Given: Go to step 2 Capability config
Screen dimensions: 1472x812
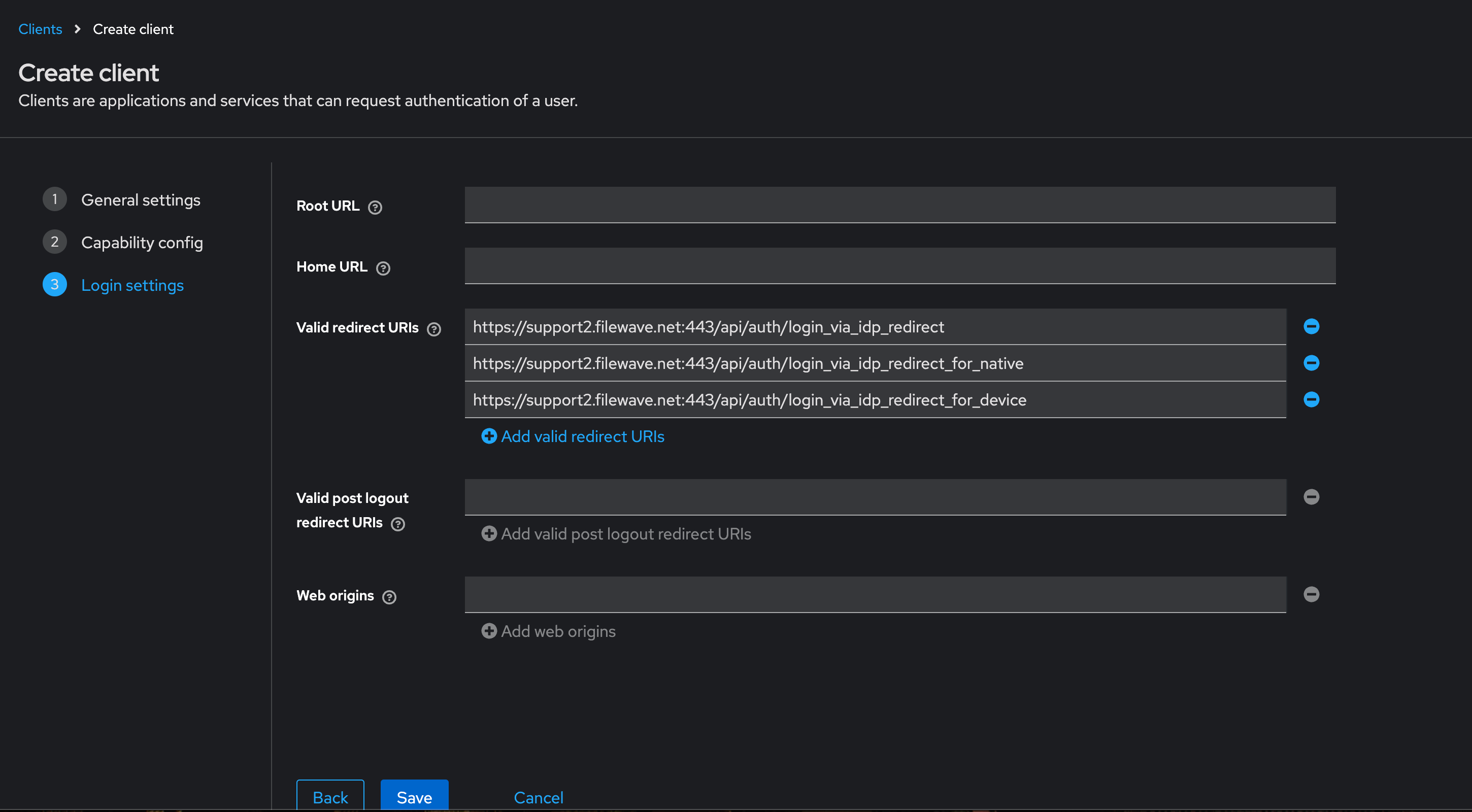Looking at the screenshot, I should [x=123, y=242].
